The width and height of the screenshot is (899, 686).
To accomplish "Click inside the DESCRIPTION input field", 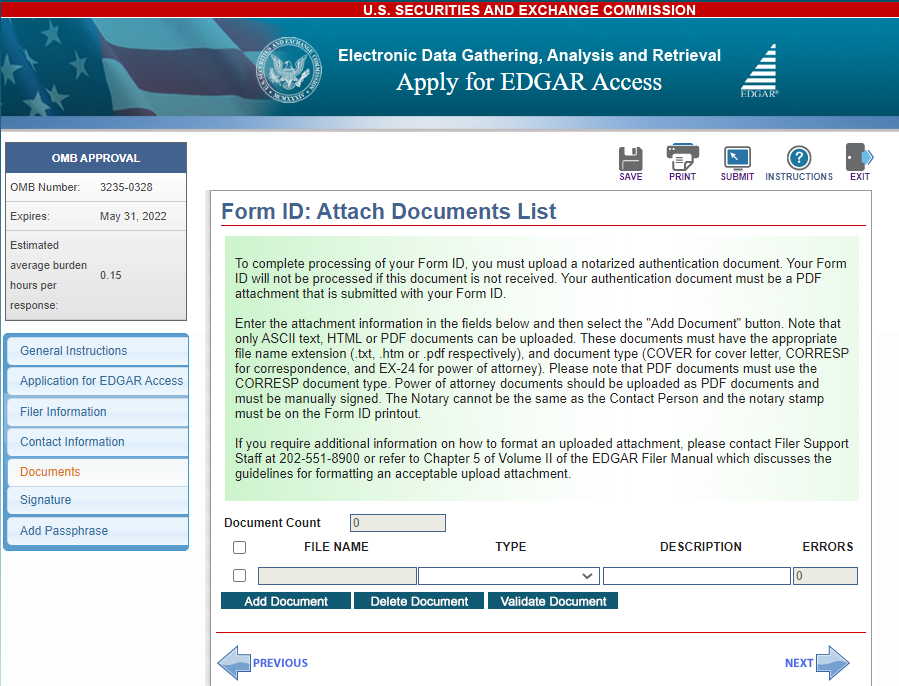I will [695, 575].
